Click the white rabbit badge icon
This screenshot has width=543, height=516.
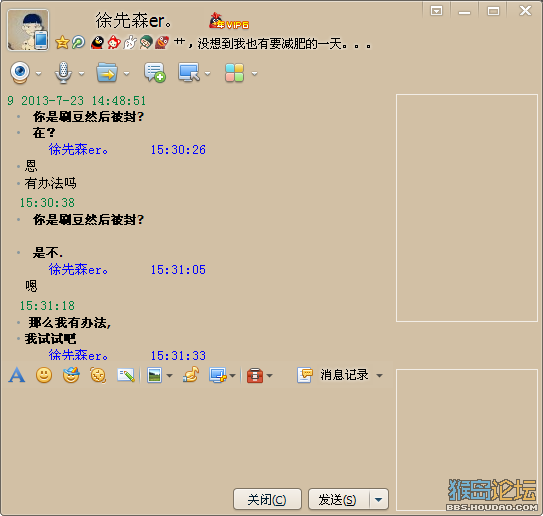130,43
